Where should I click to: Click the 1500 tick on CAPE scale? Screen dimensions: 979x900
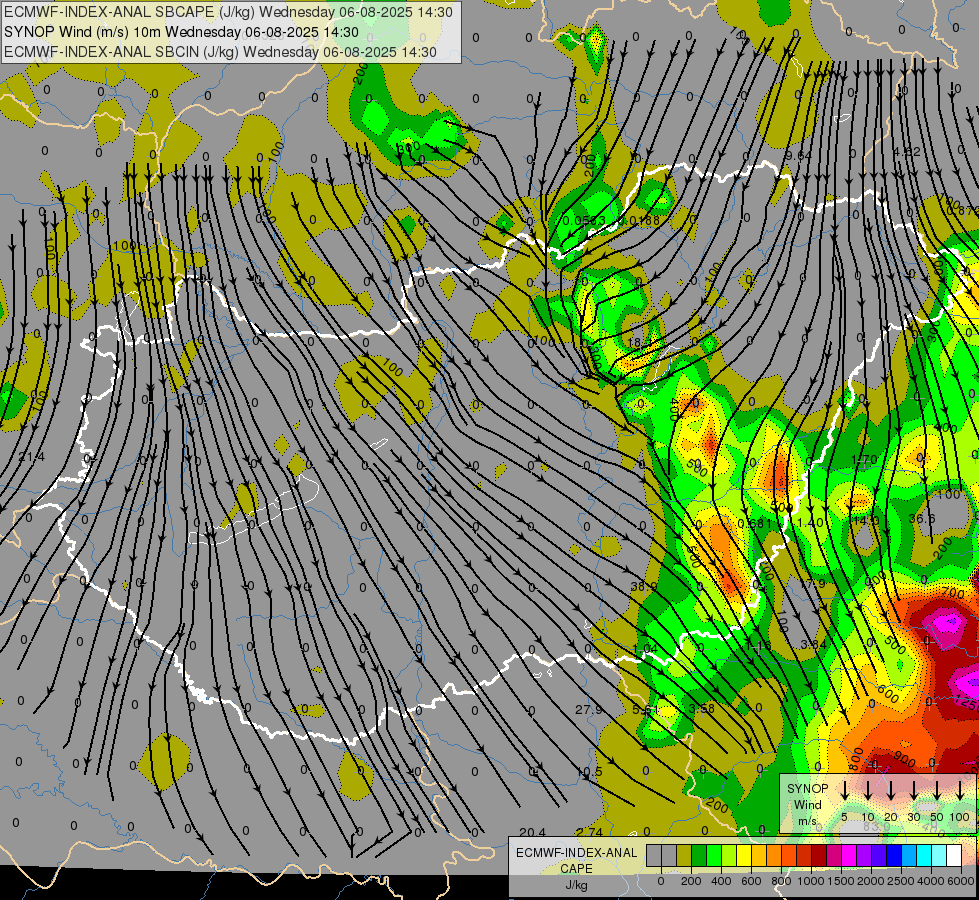click(841, 881)
